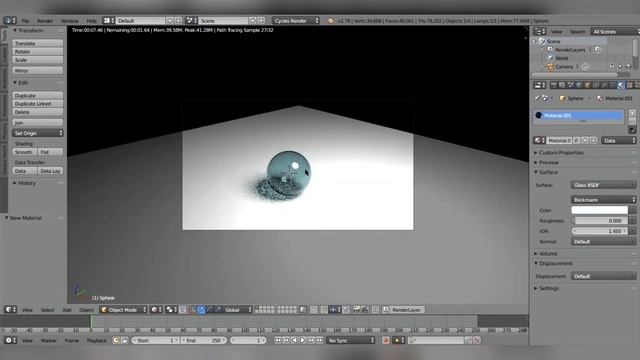The image size is (640, 360).
Task: Open the No Sync playback dropdown
Action: 351,340
